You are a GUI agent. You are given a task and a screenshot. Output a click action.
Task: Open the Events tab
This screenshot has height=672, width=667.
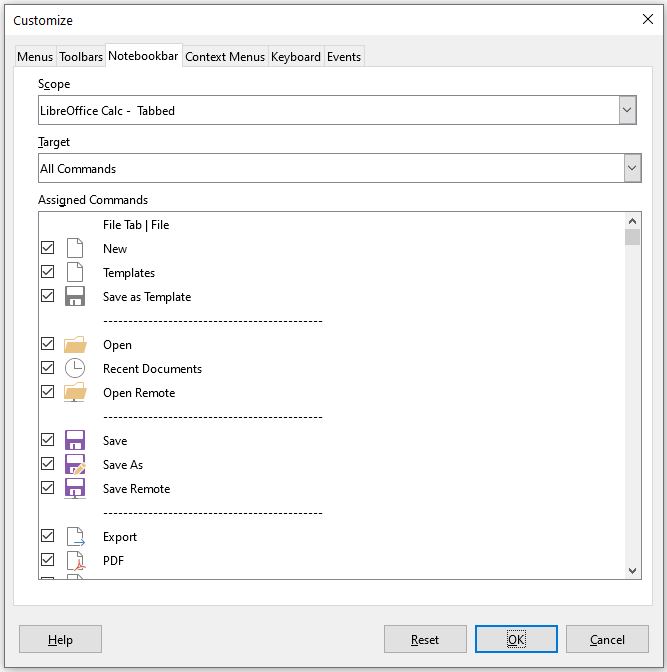344,57
